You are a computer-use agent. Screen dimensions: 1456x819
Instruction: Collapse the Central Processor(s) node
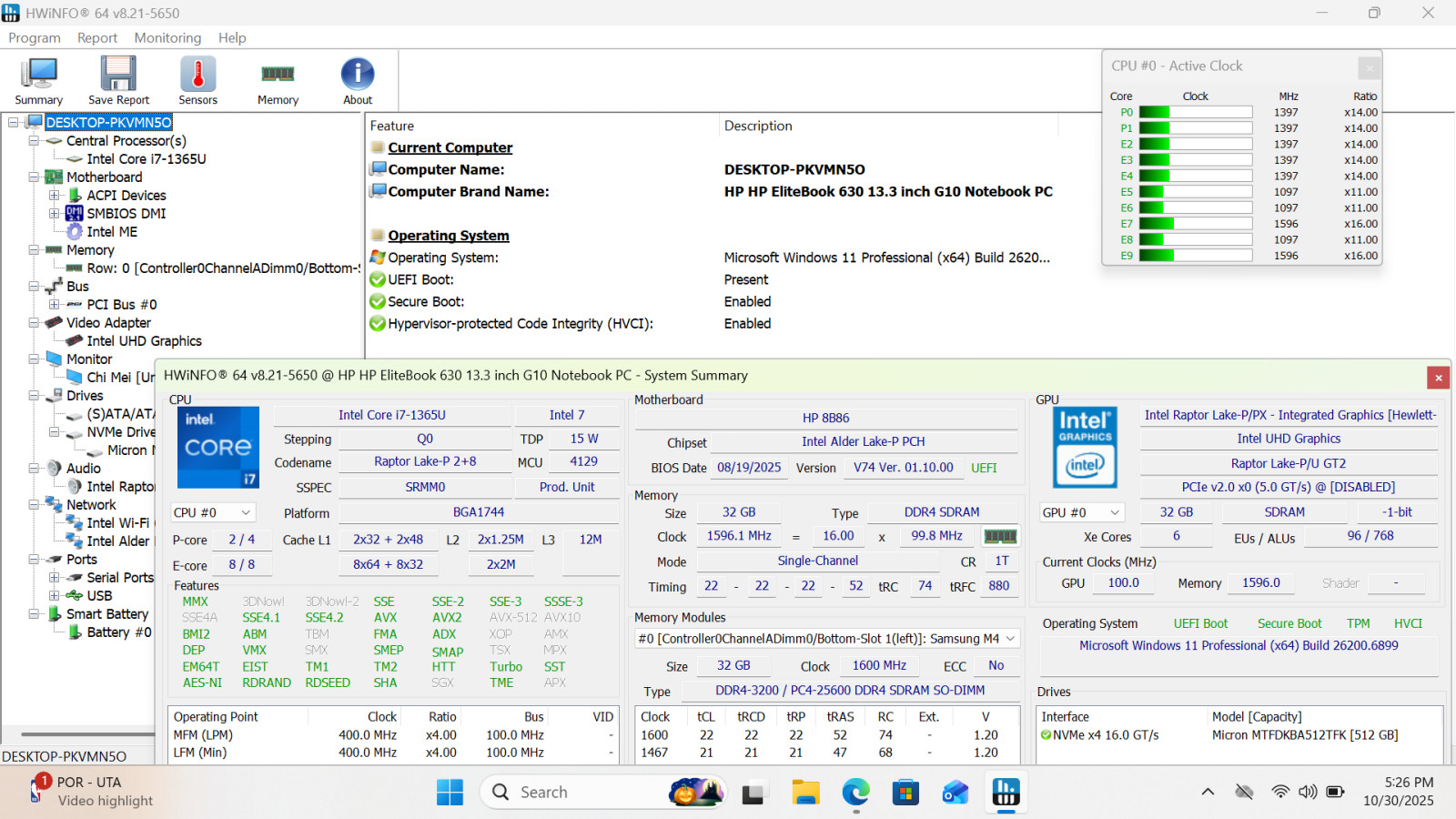click(x=34, y=141)
